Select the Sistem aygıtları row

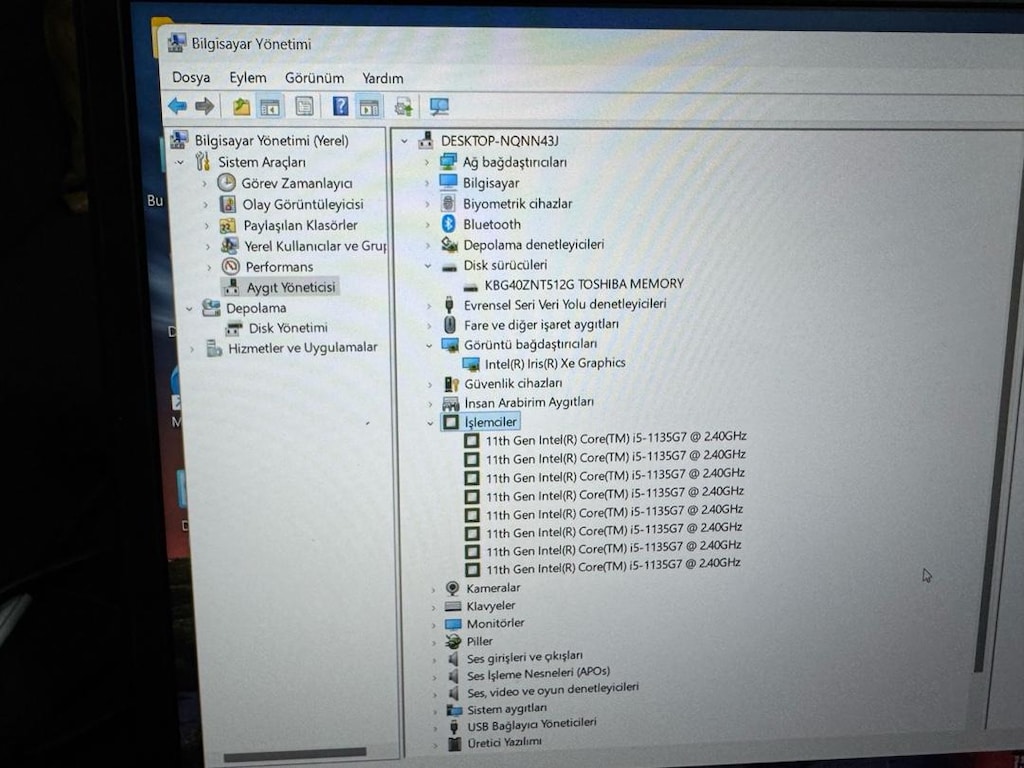point(507,709)
